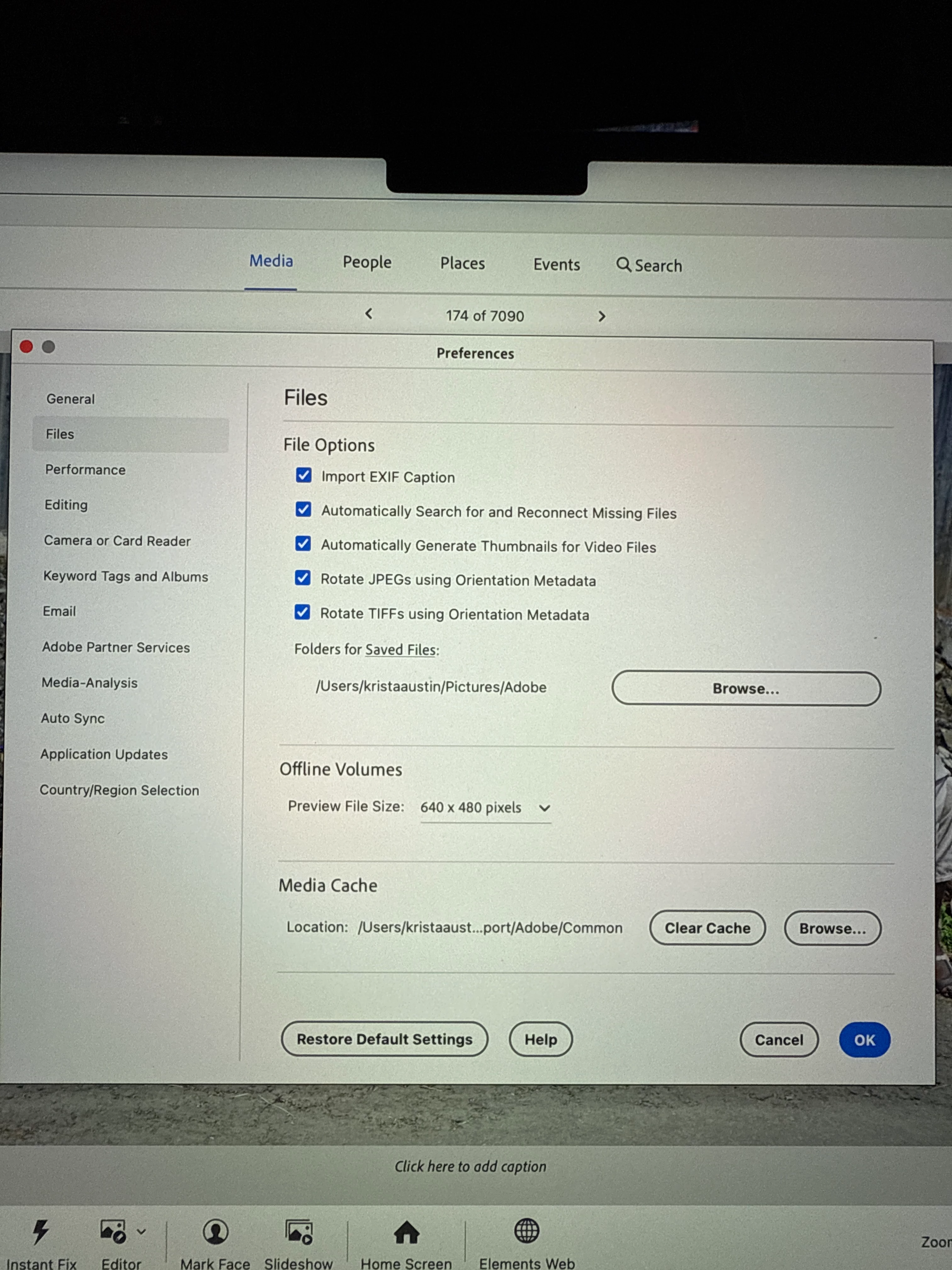Screen dimensions: 952x1270
Task: Open Preview File Size dropdown
Action: coord(485,808)
